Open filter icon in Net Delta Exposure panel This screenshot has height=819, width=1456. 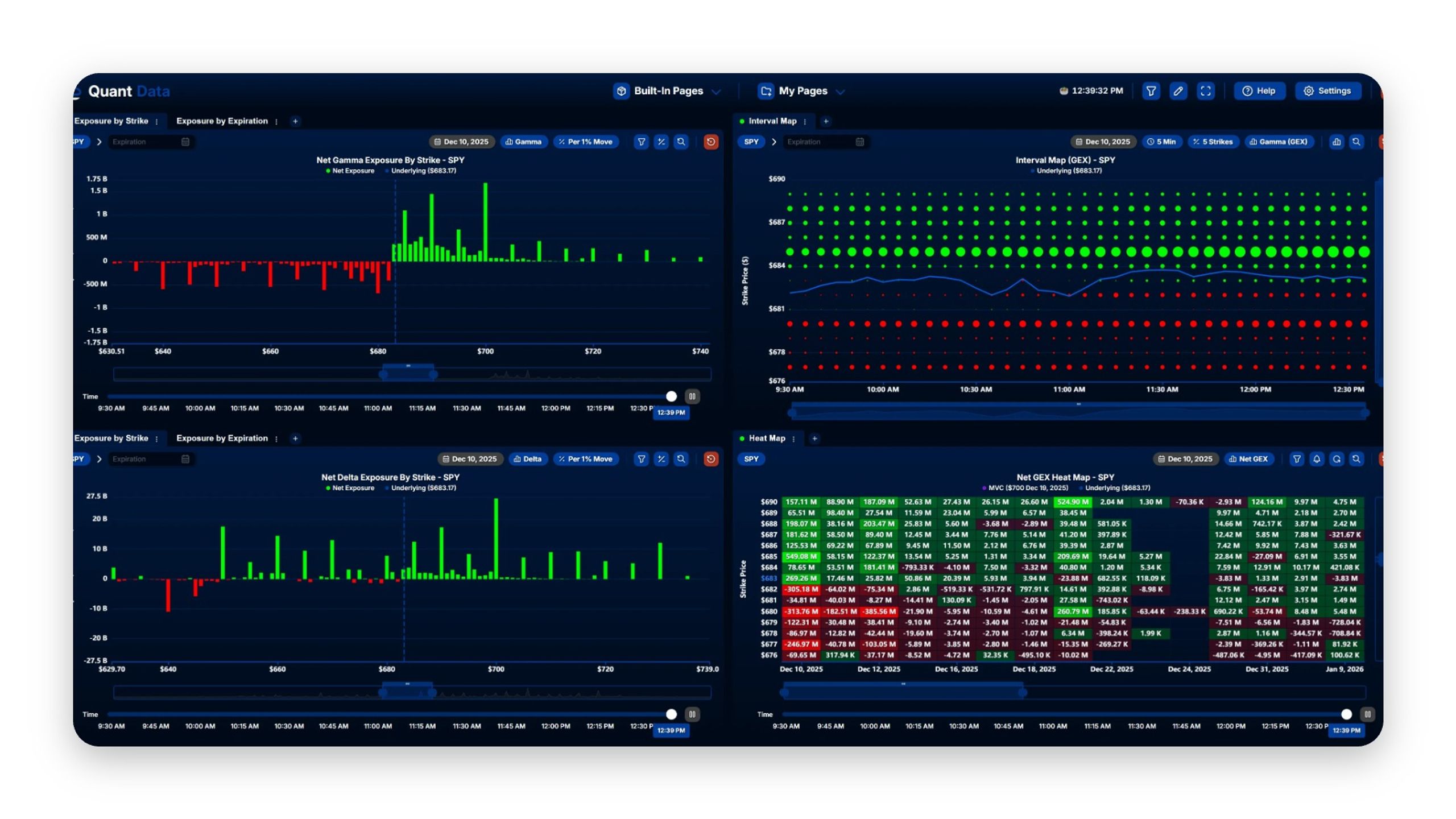tap(641, 459)
